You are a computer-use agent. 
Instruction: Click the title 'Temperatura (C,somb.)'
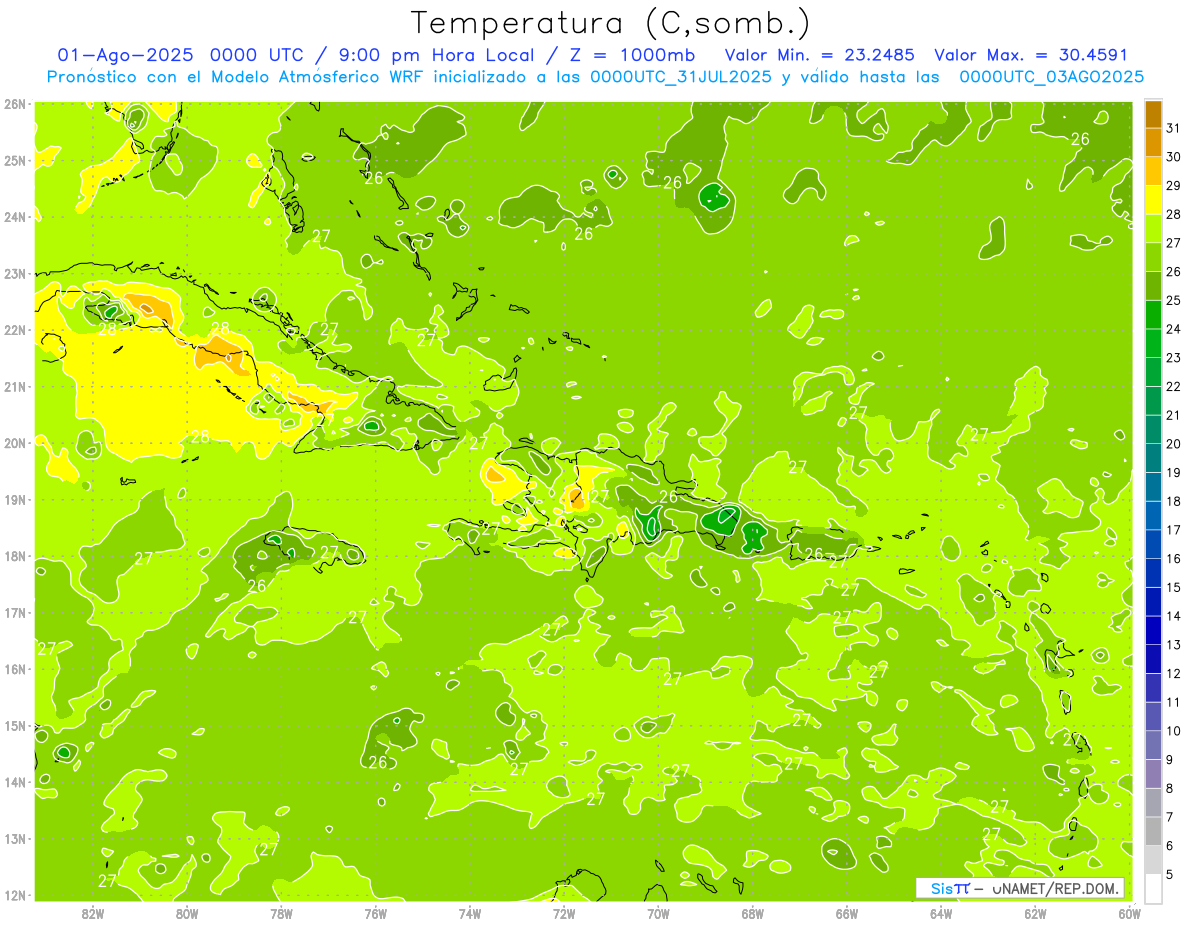[611, 24]
